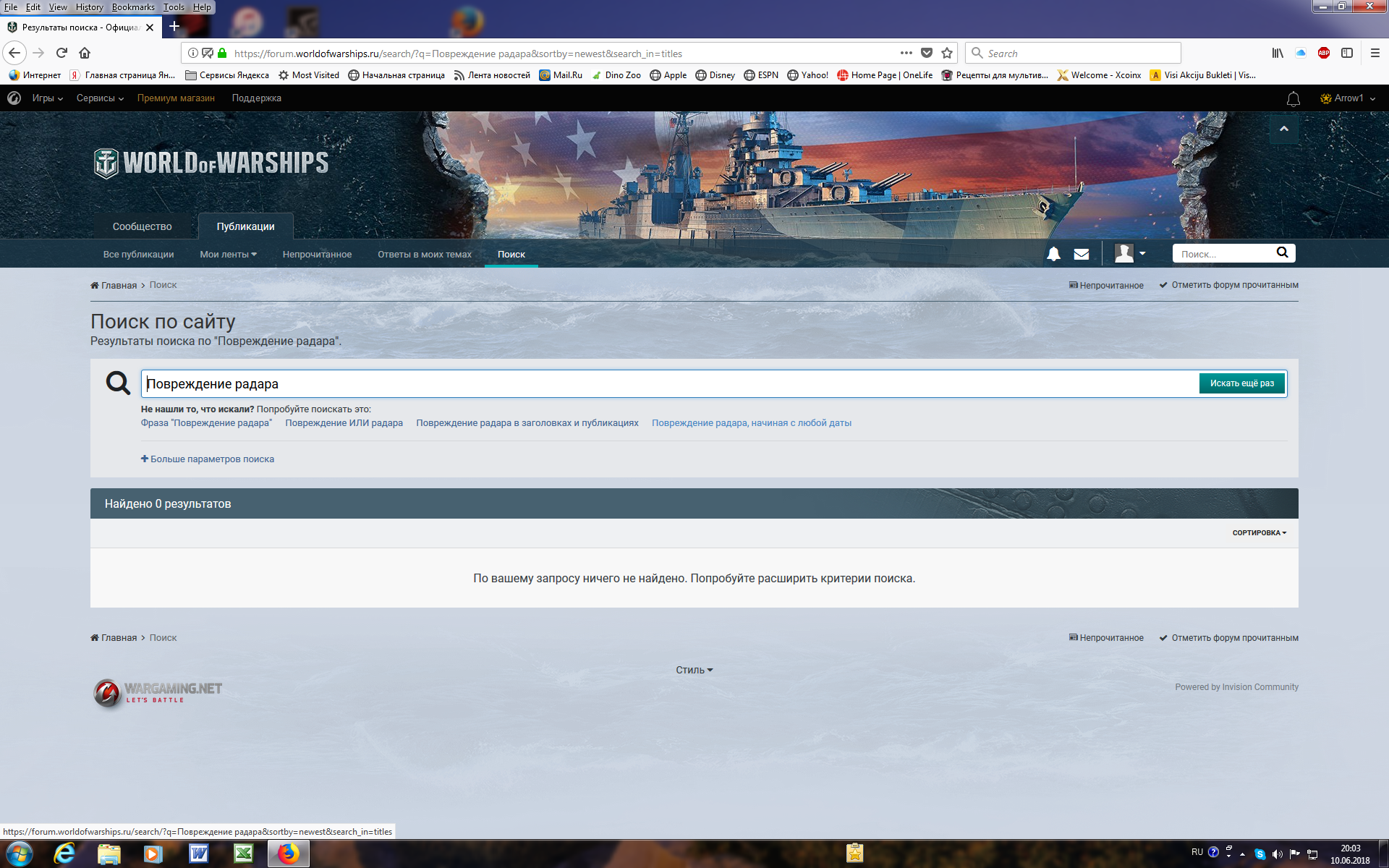This screenshot has height=868, width=1389.
Task: Go to Ответы в моих темах
Action: click(424, 254)
